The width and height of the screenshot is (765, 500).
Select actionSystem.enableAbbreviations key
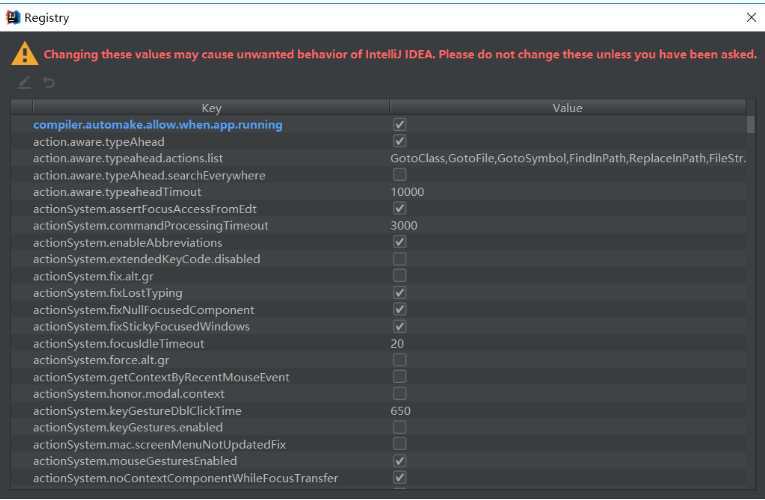pos(128,243)
